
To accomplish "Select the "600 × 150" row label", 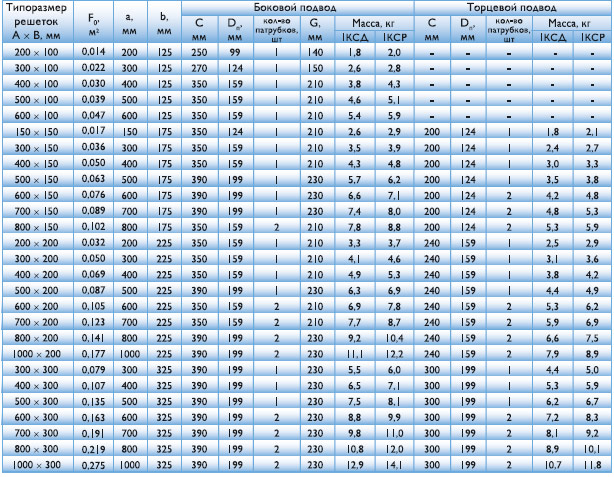I will pyautogui.click(x=36, y=195).
